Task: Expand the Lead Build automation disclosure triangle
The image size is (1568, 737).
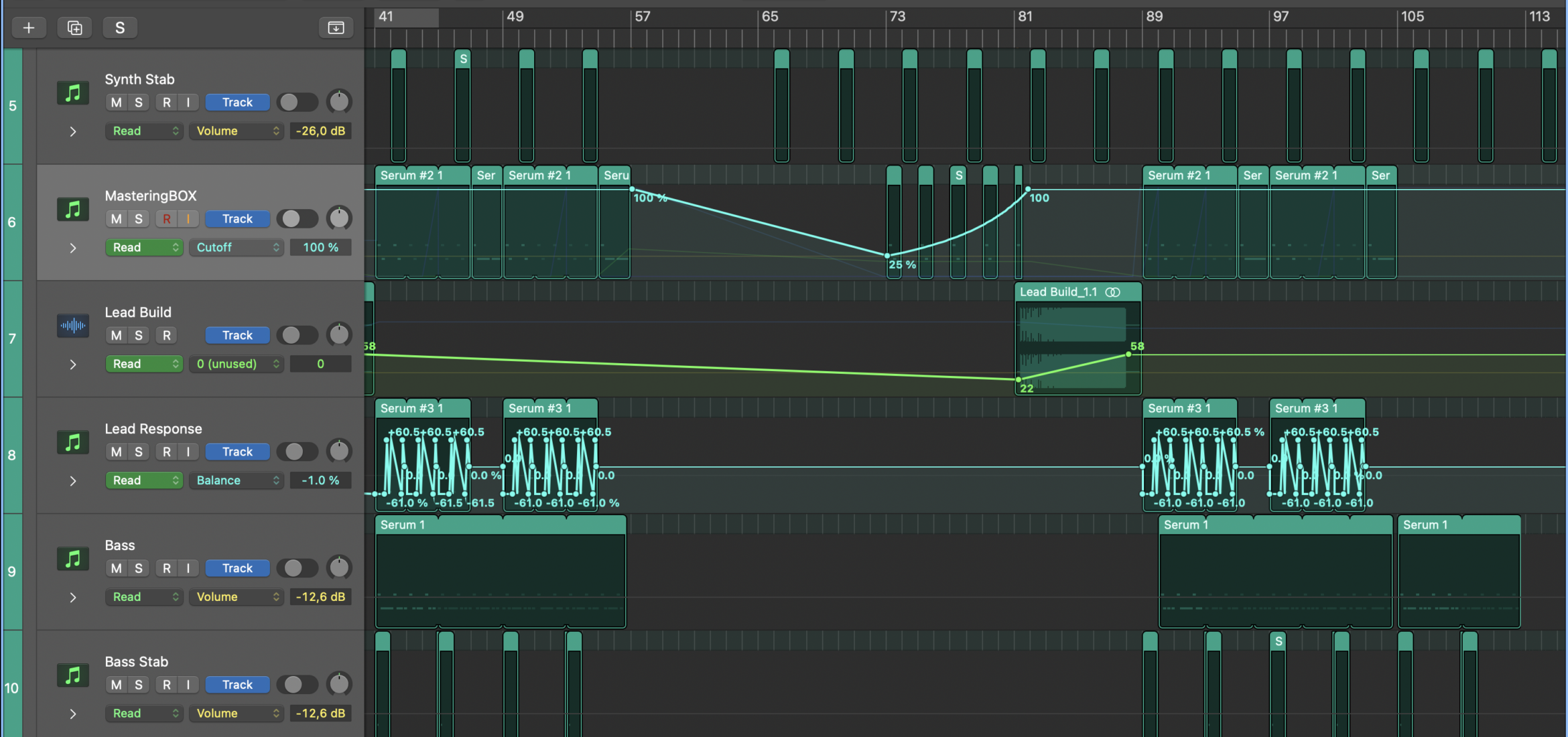Action: coord(72,364)
